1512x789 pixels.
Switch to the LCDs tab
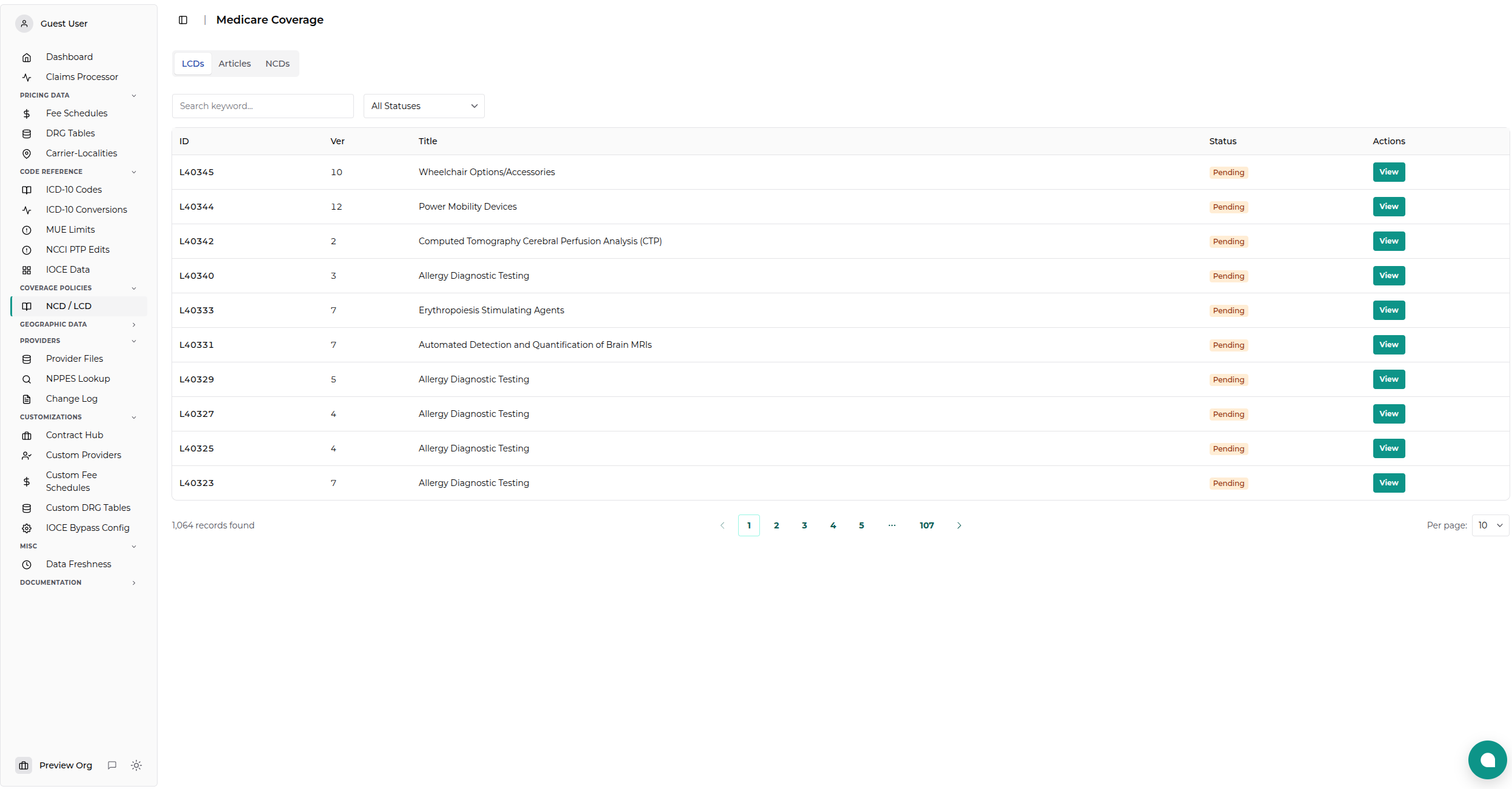193,64
